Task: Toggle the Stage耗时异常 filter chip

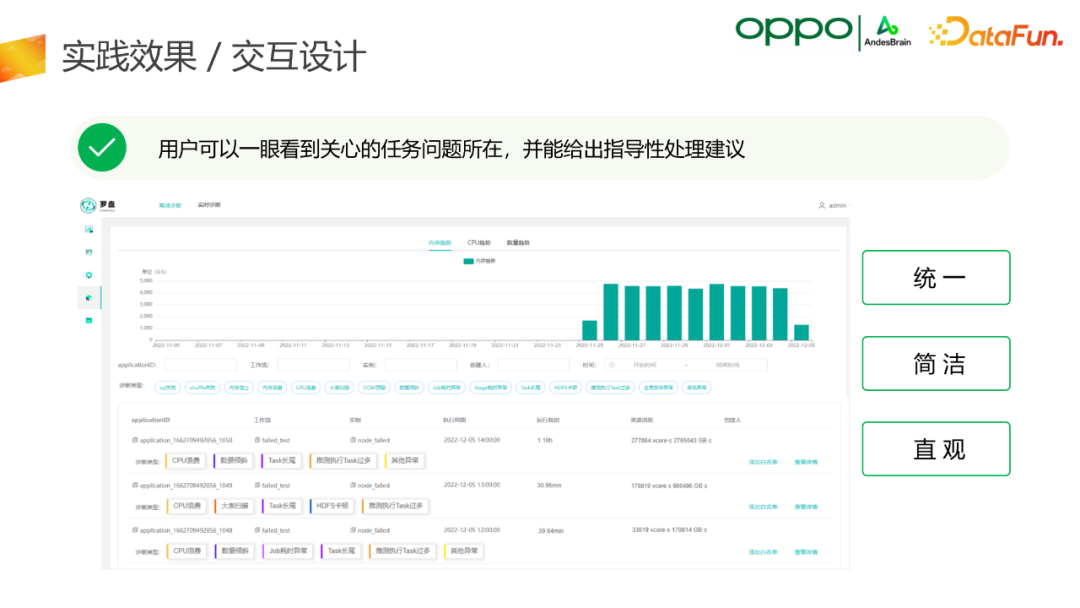Action: pyautogui.click(x=490, y=388)
